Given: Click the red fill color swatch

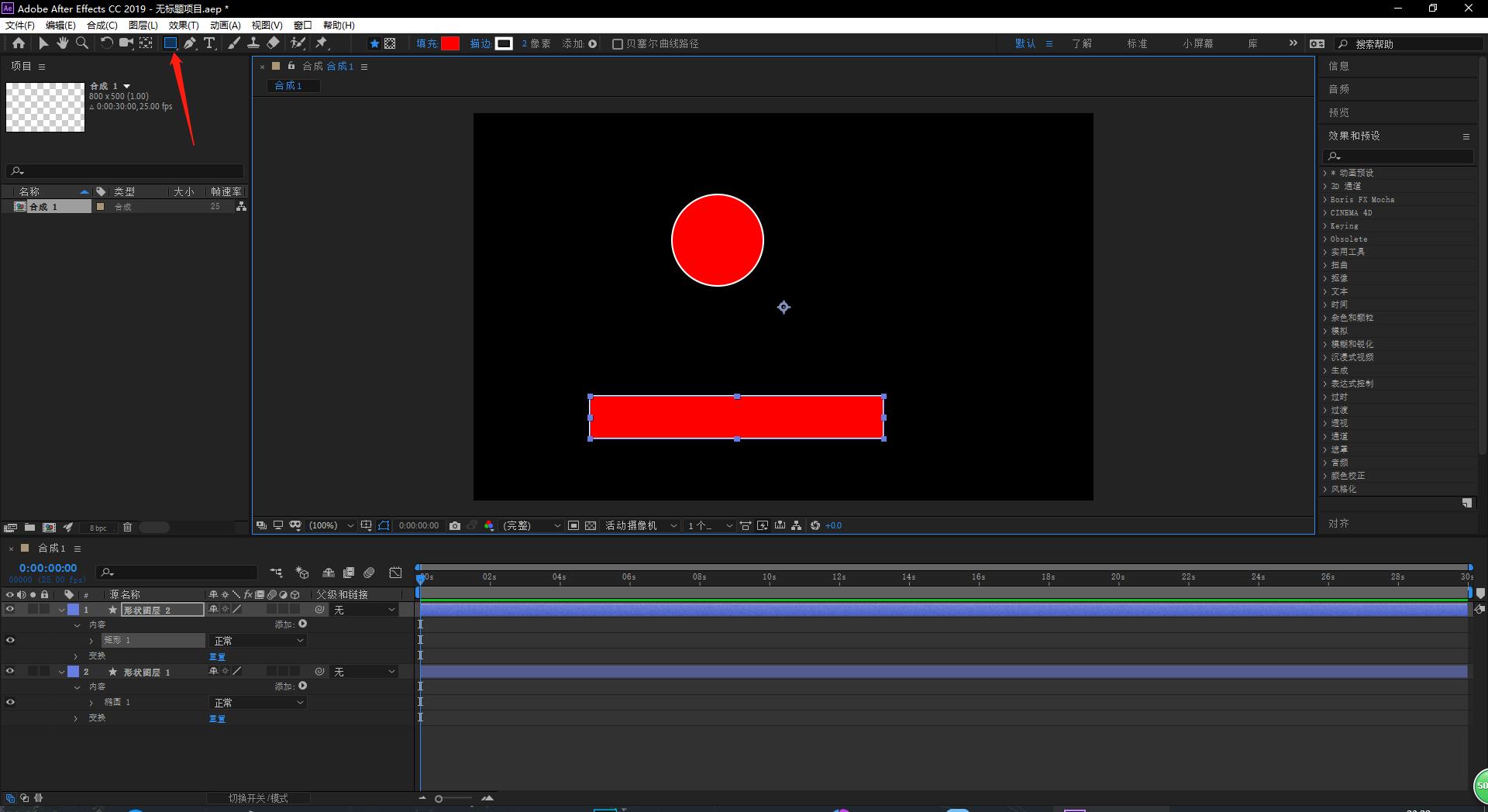Looking at the screenshot, I should 450,44.
